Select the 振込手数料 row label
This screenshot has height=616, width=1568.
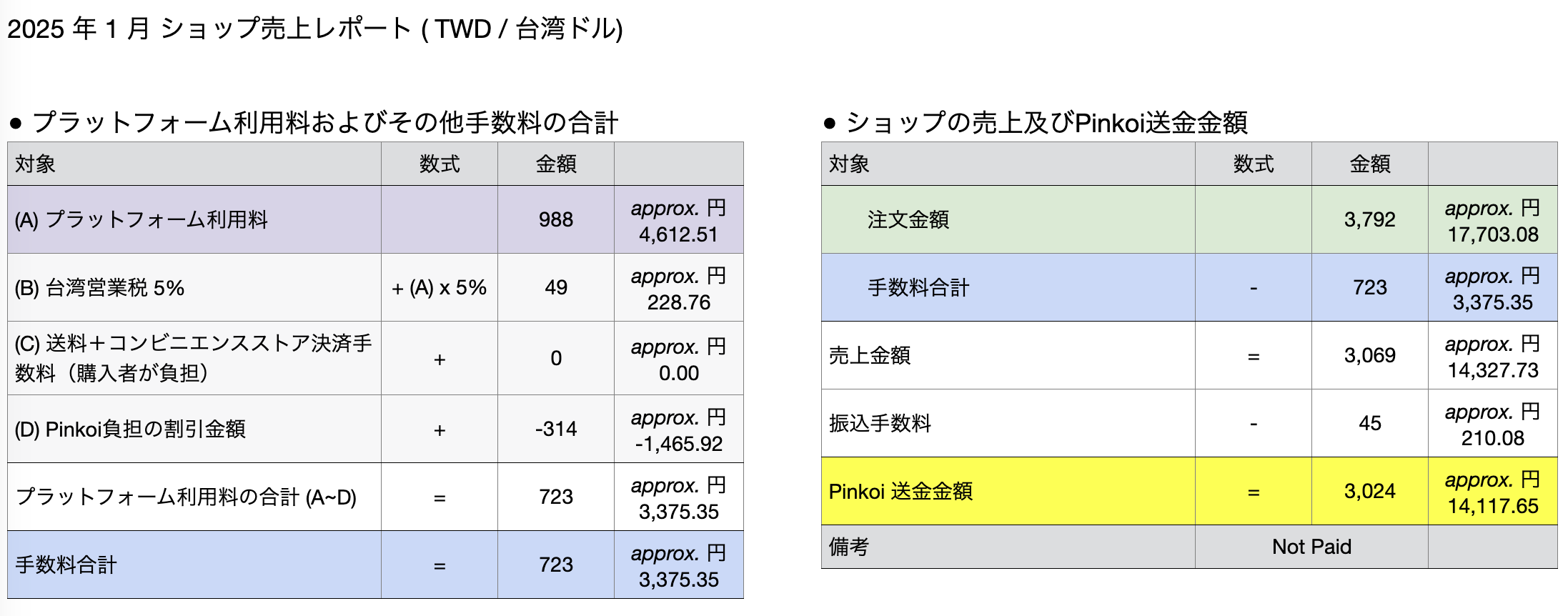coord(880,424)
